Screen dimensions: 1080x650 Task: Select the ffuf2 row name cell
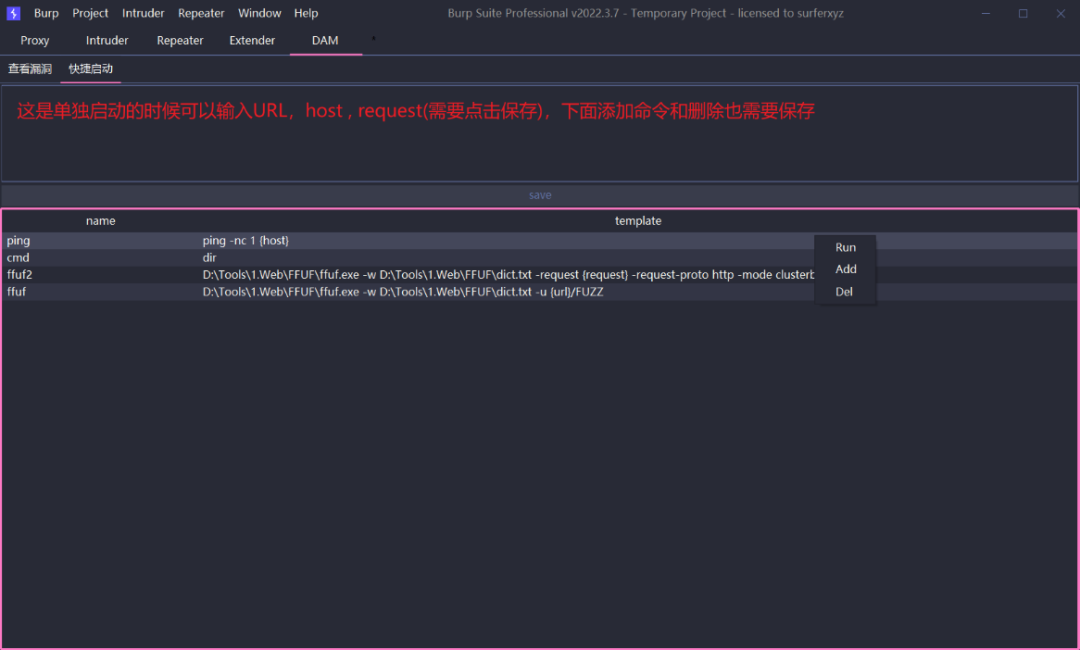[101, 275]
